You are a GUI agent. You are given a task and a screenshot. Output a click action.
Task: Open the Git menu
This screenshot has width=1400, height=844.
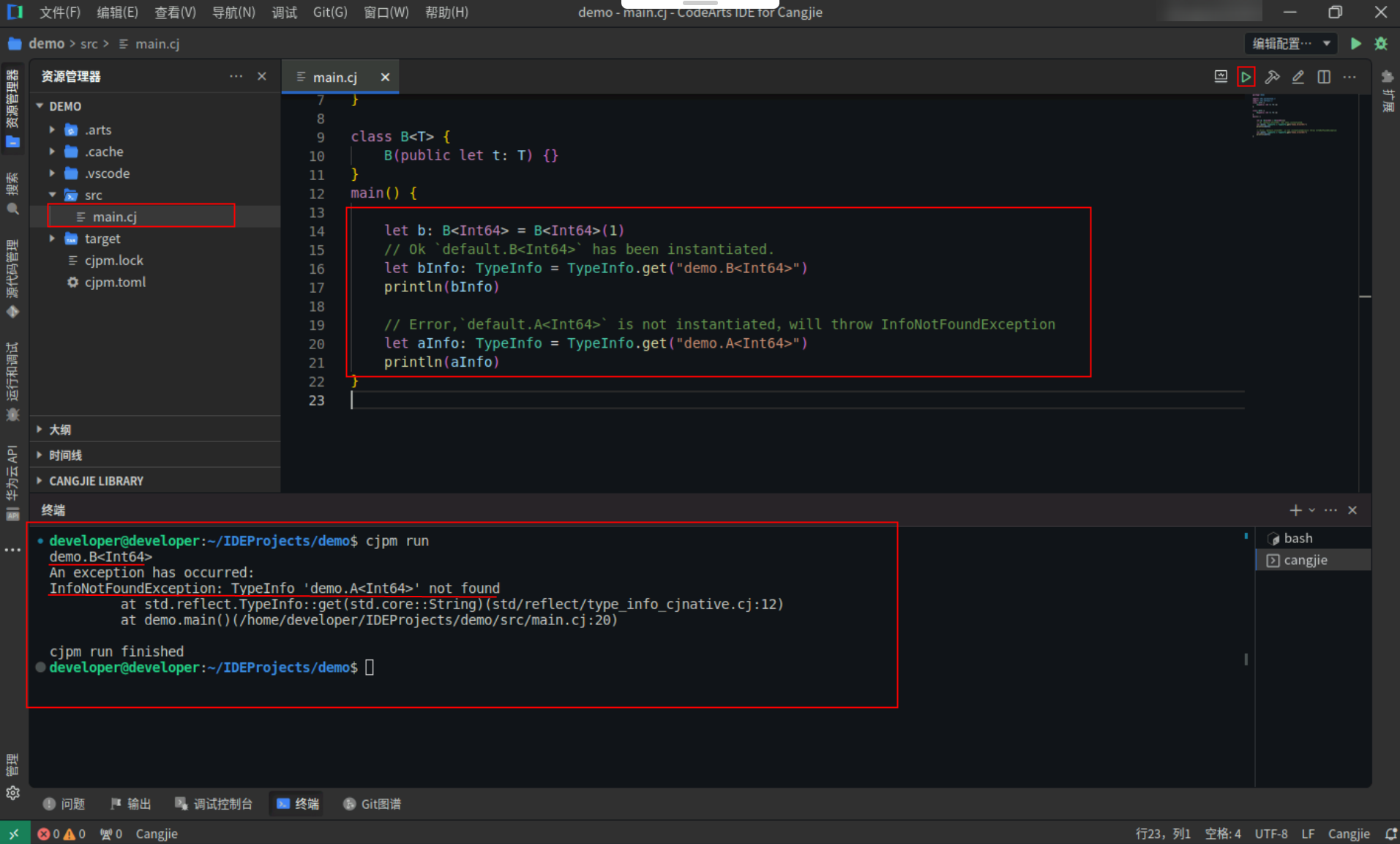tap(330, 12)
